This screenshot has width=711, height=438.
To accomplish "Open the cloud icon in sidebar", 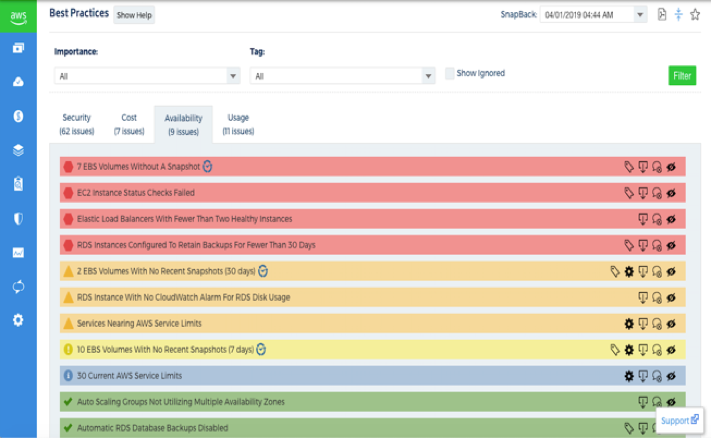I will click(x=18, y=82).
